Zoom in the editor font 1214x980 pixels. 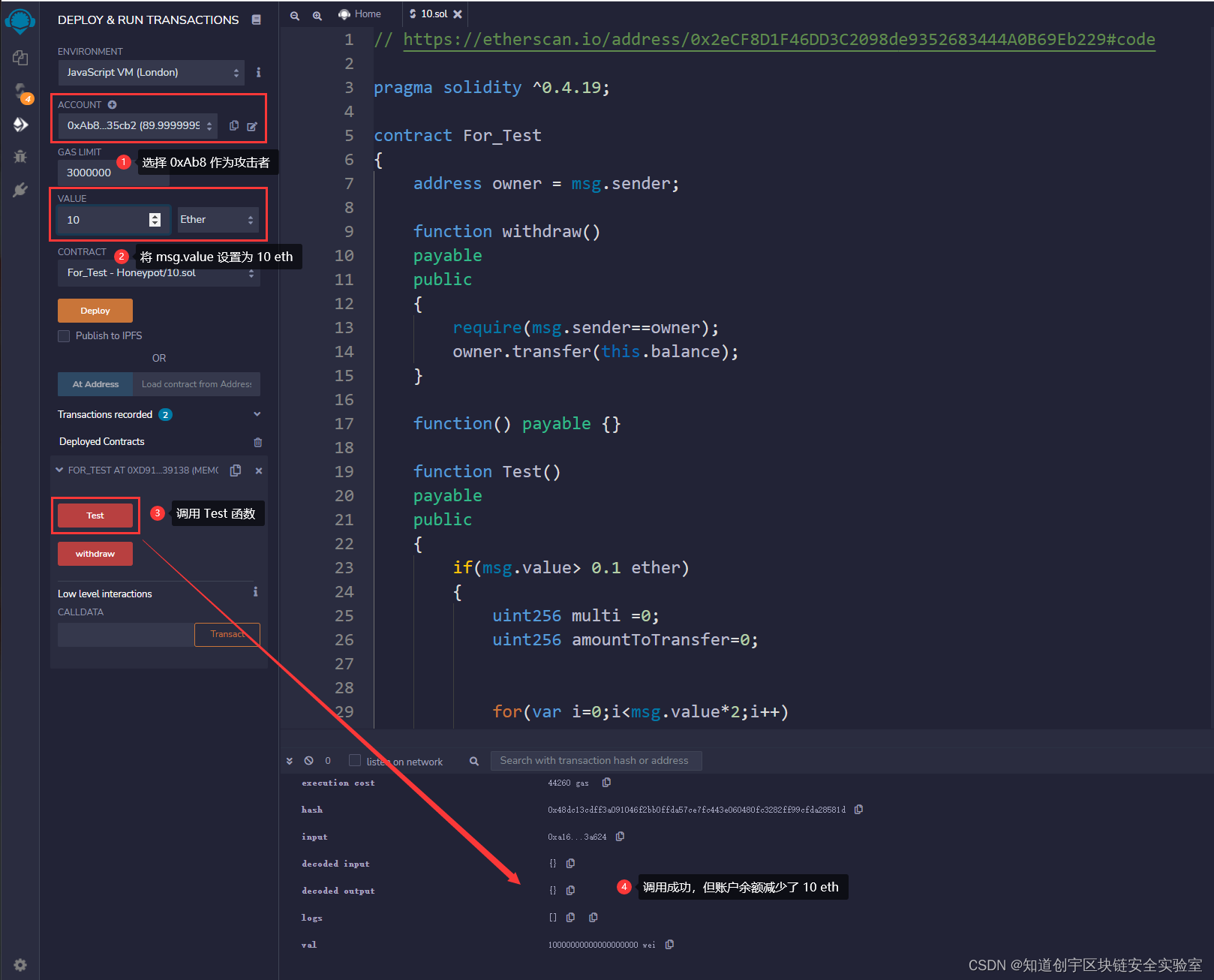[x=317, y=15]
